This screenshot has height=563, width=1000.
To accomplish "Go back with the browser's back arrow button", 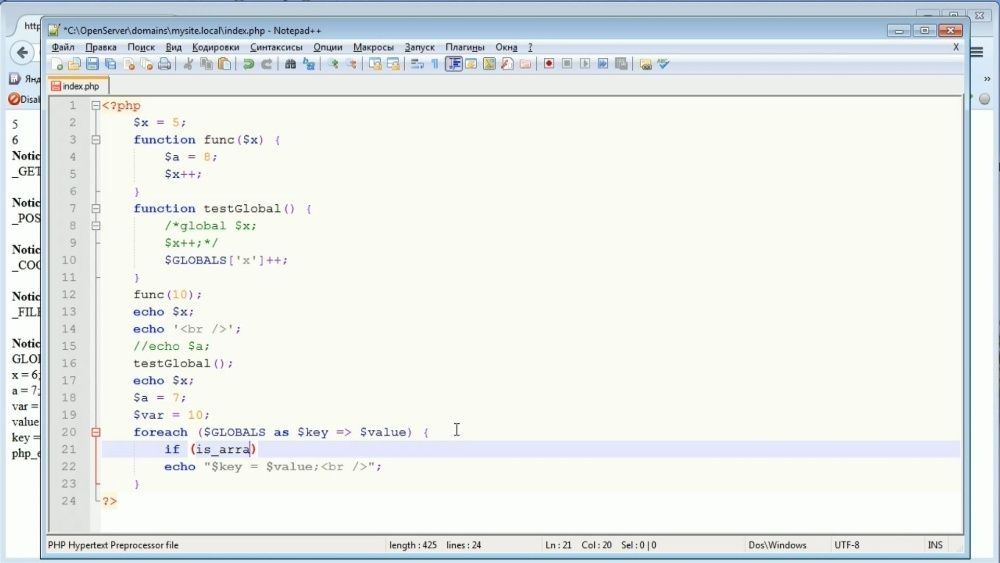I will 23,52.
